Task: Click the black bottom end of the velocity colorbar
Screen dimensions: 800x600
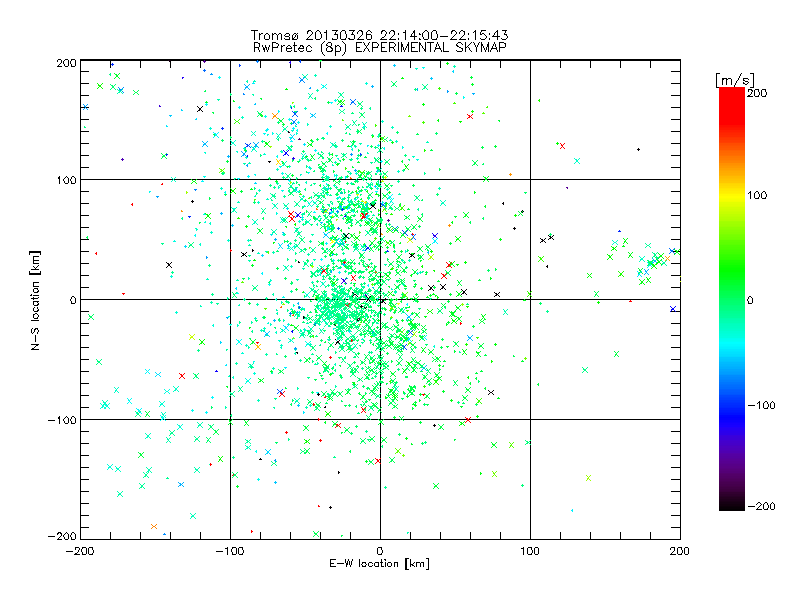Action: point(732,503)
